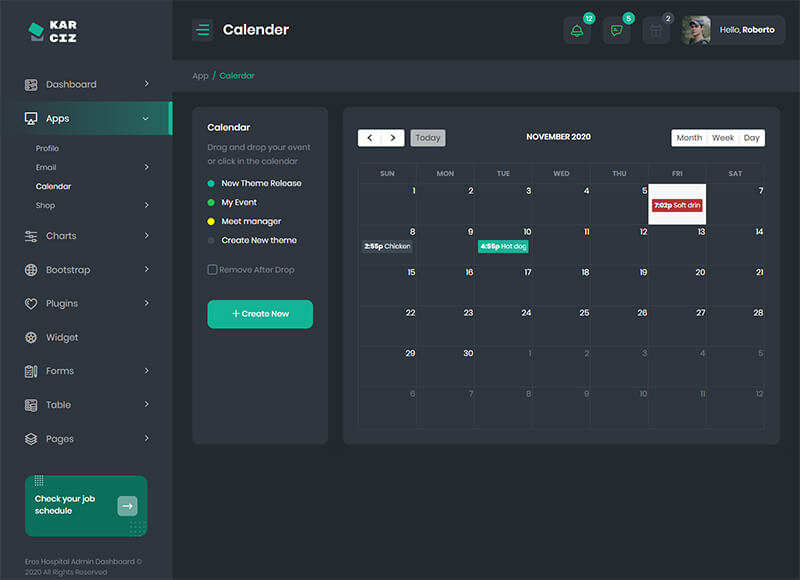Go to next month arrow
Screen dimensions: 800x580
coord(393,138)
